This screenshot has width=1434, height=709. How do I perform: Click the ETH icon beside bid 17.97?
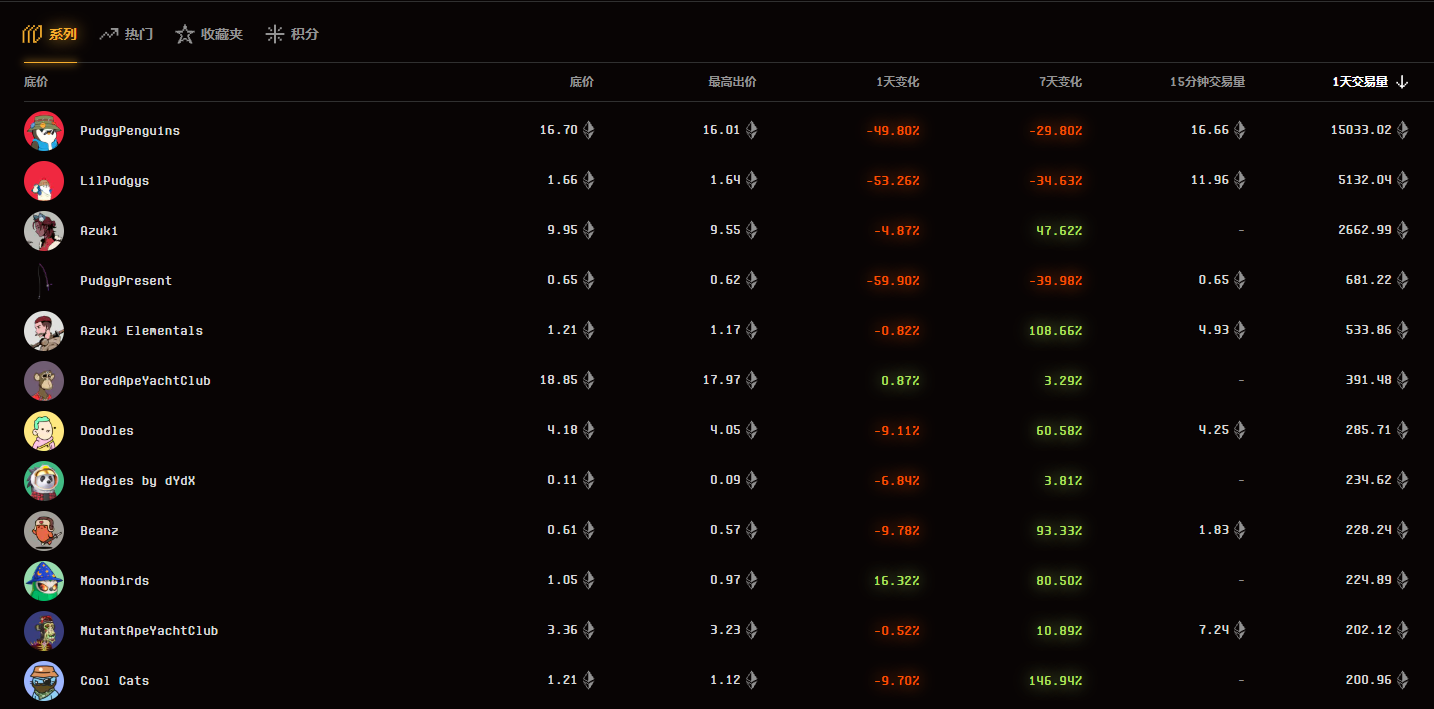point(751,380)
